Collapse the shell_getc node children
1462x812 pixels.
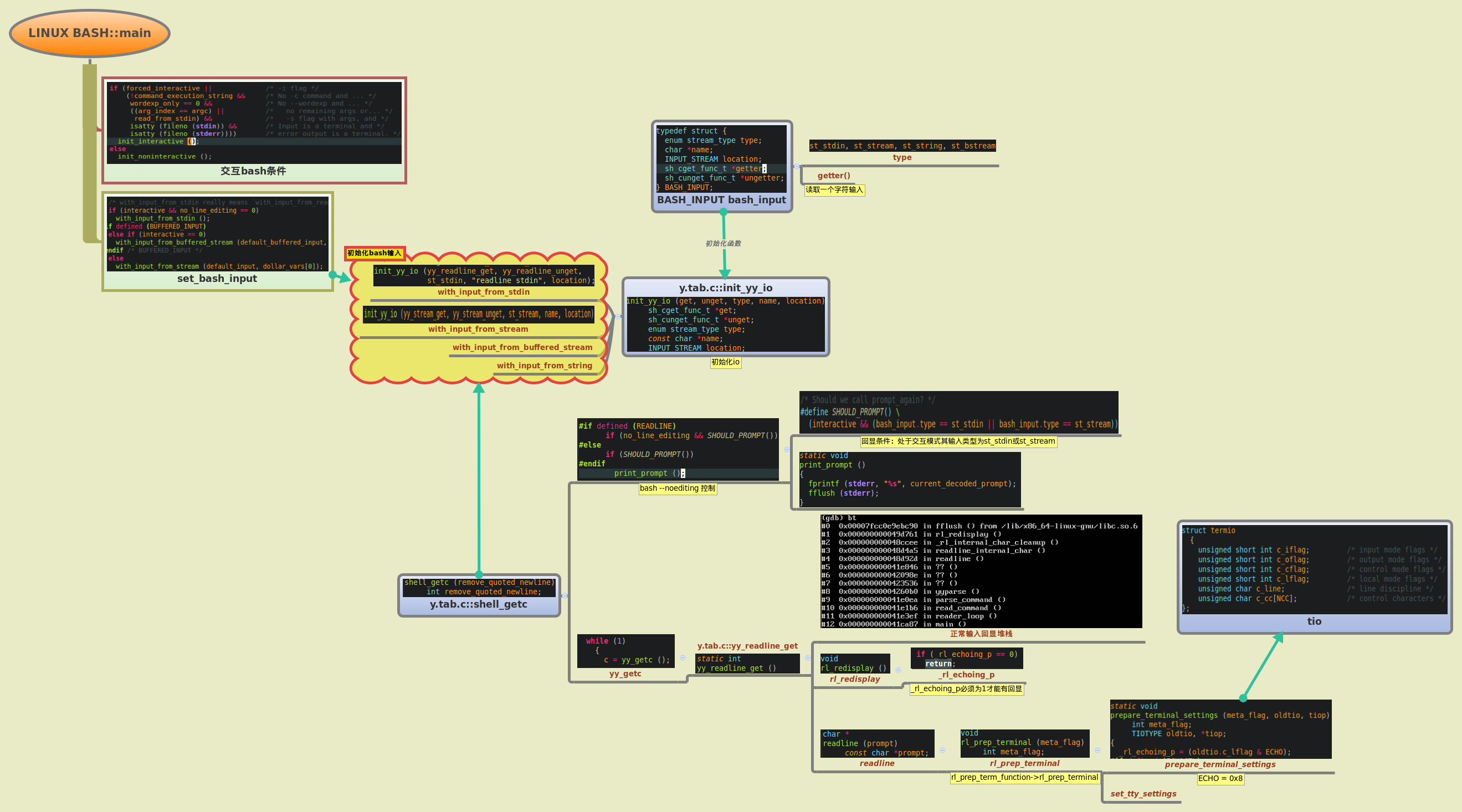click(x=565, y=596)
